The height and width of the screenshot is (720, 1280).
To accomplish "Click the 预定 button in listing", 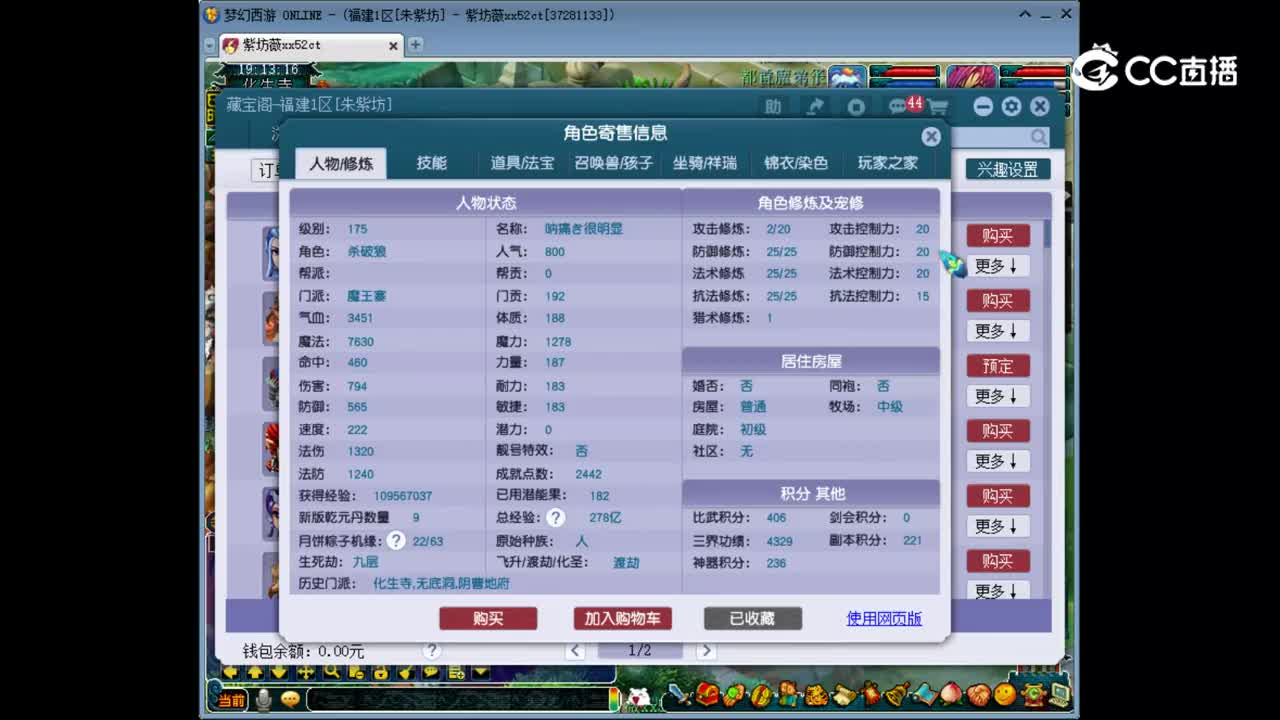I will pos(997,366).
